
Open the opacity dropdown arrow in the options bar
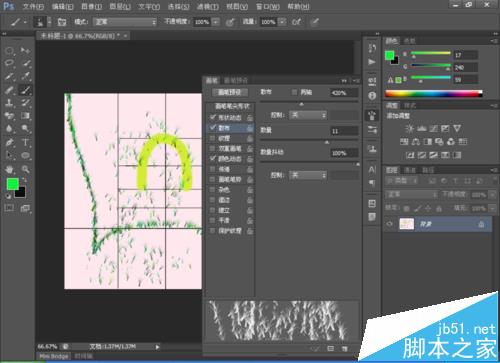tap(216, 22)
